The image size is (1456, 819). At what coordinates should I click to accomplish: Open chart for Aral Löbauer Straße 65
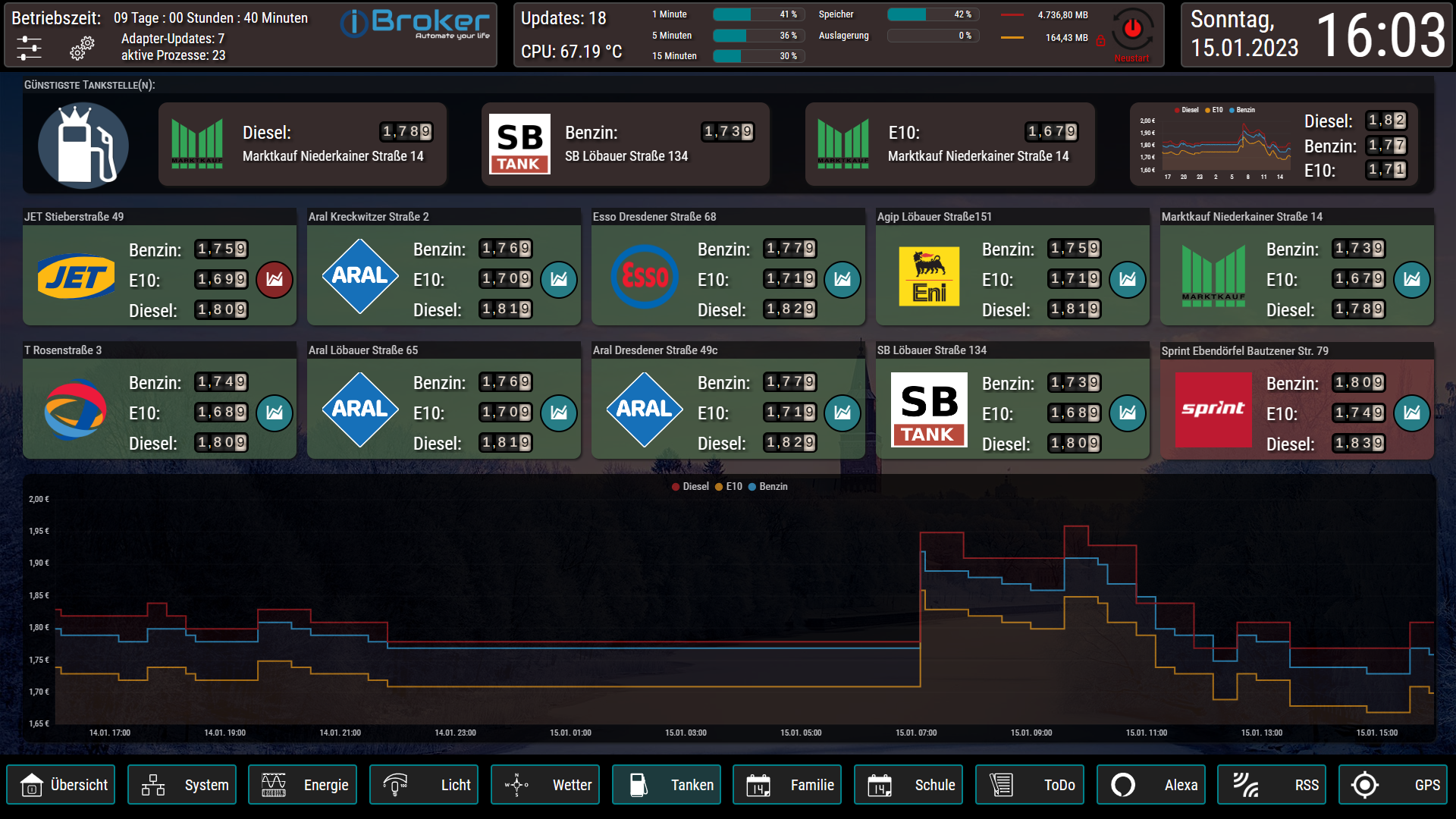[559, 413]
